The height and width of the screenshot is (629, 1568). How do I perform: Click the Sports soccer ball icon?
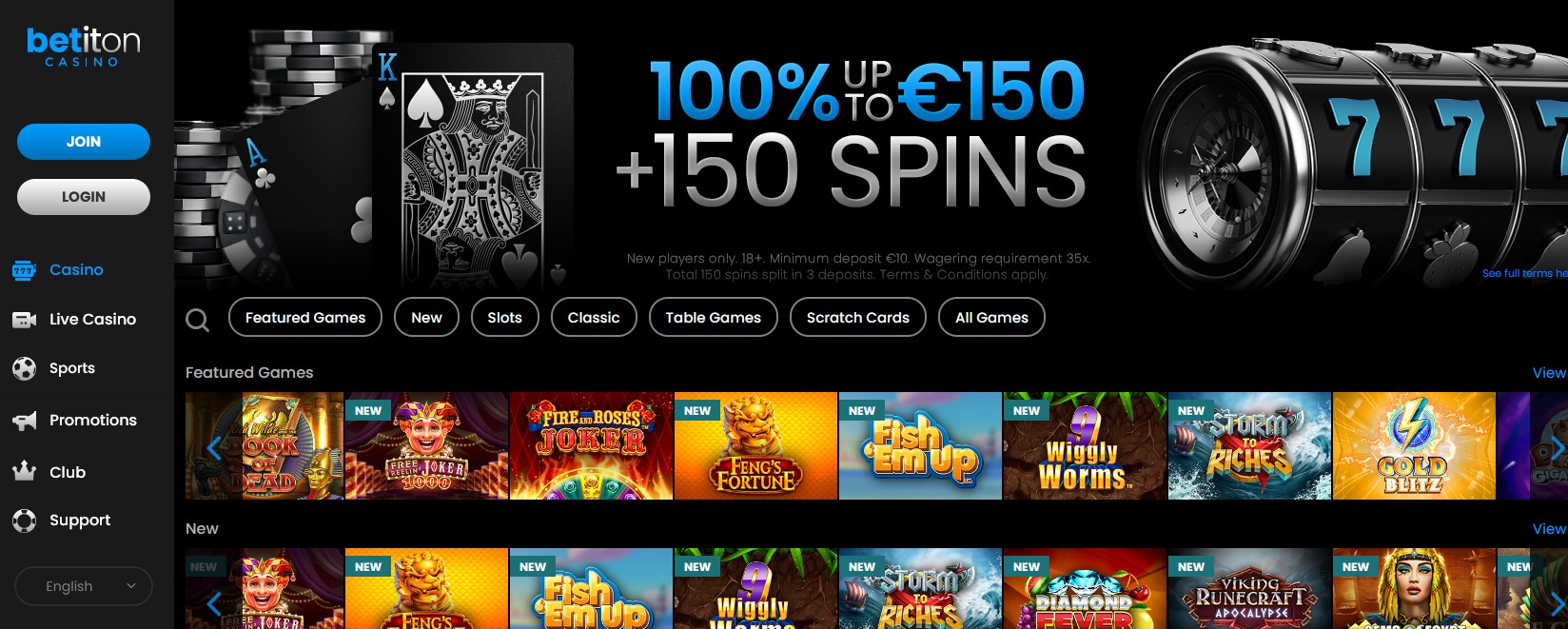24,368
